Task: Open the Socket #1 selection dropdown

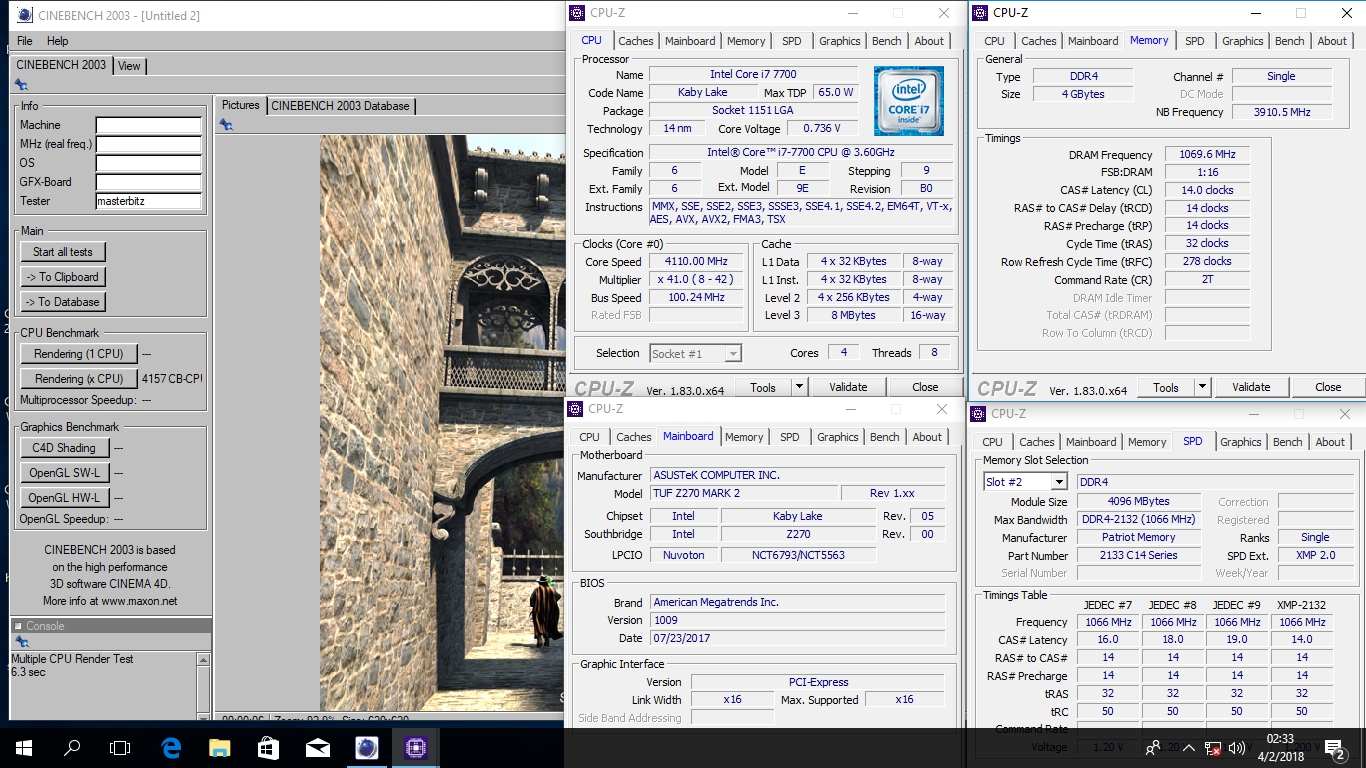Action: coord(733,353)
